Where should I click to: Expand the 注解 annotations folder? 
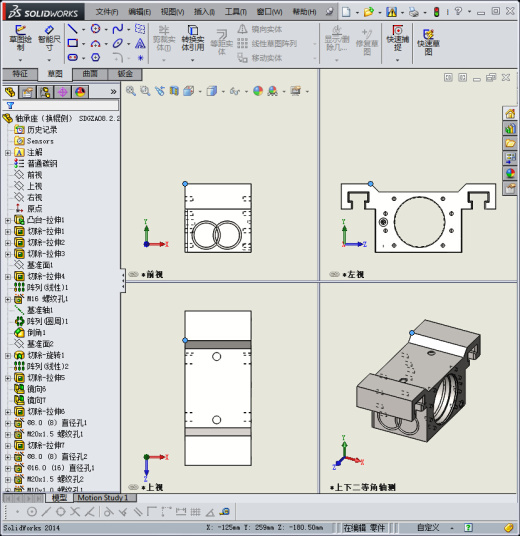click(8, 153)
